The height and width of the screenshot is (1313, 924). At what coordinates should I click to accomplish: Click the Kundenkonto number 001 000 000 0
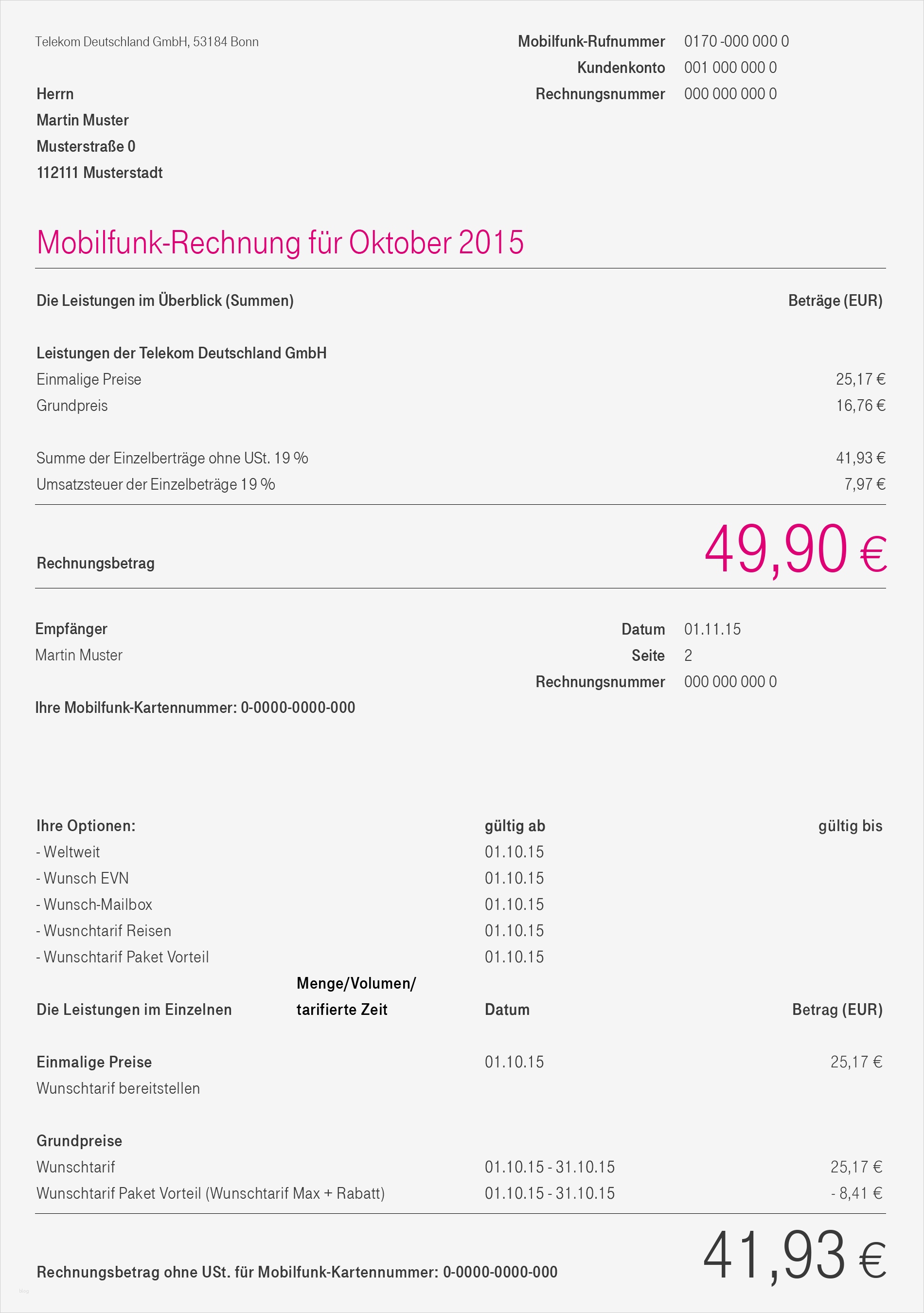tap(730, 68)
